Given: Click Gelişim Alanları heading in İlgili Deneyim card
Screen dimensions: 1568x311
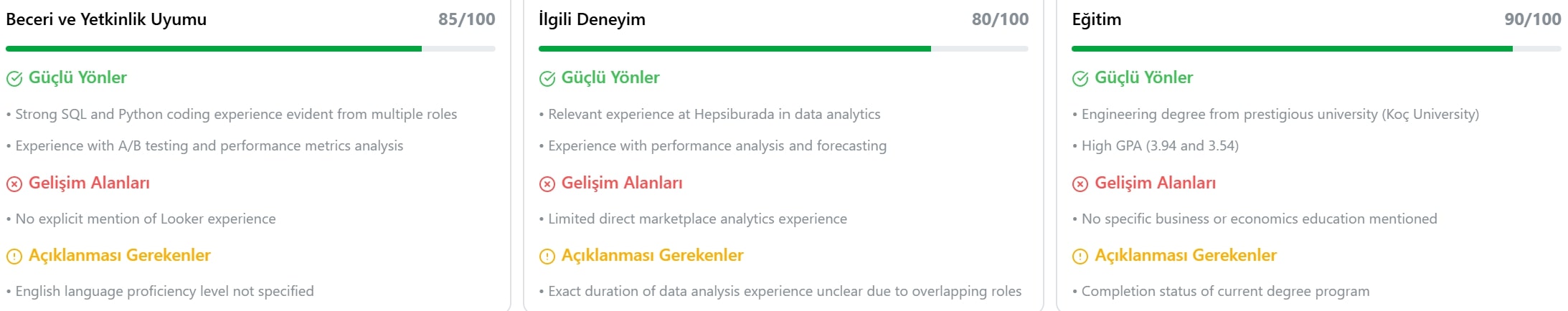Looking at the screenshot, I should pyautogui.click(x=622, y=183).
